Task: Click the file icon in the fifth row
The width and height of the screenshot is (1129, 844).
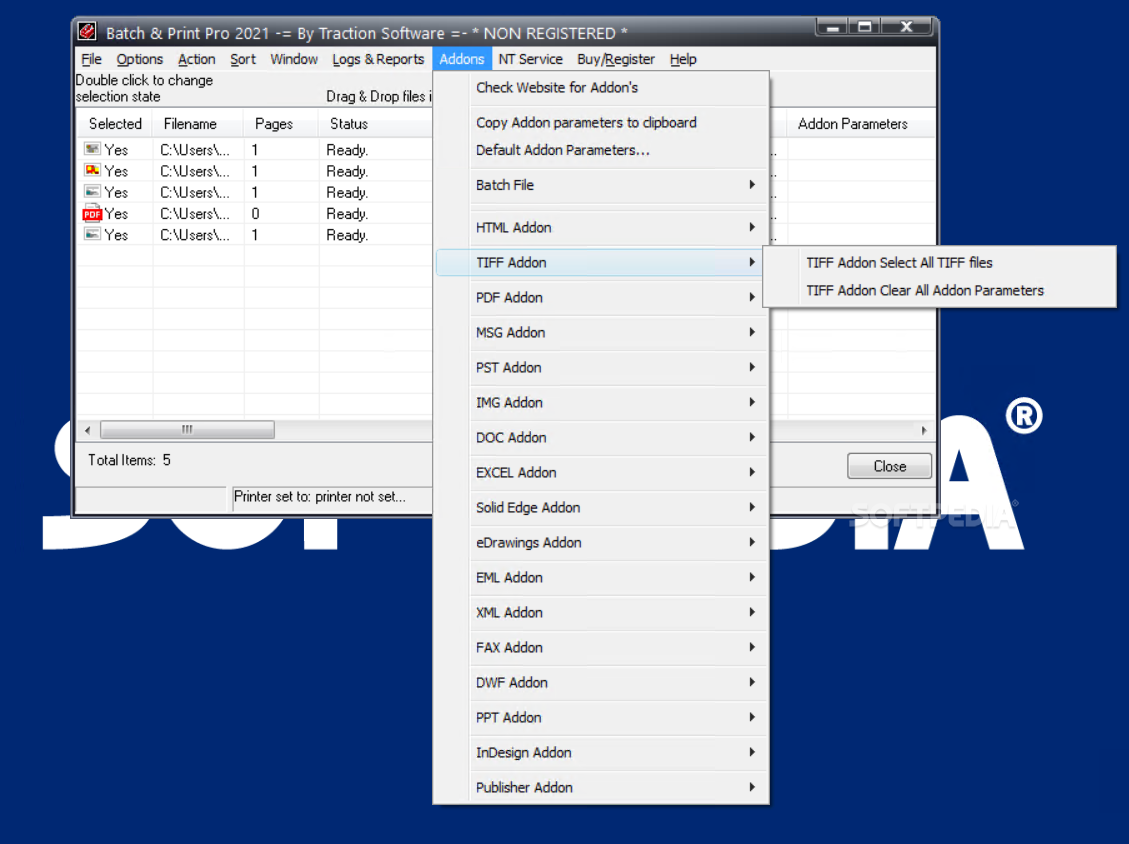Action: [92, 235]
